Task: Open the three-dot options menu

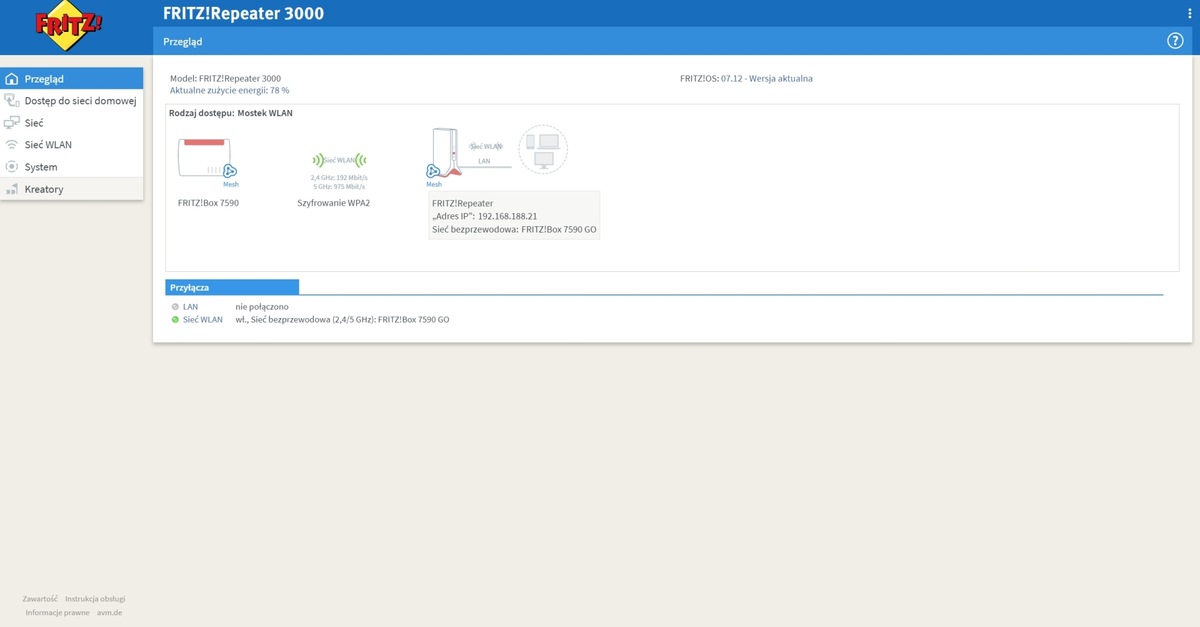Action: point(1189,13)
